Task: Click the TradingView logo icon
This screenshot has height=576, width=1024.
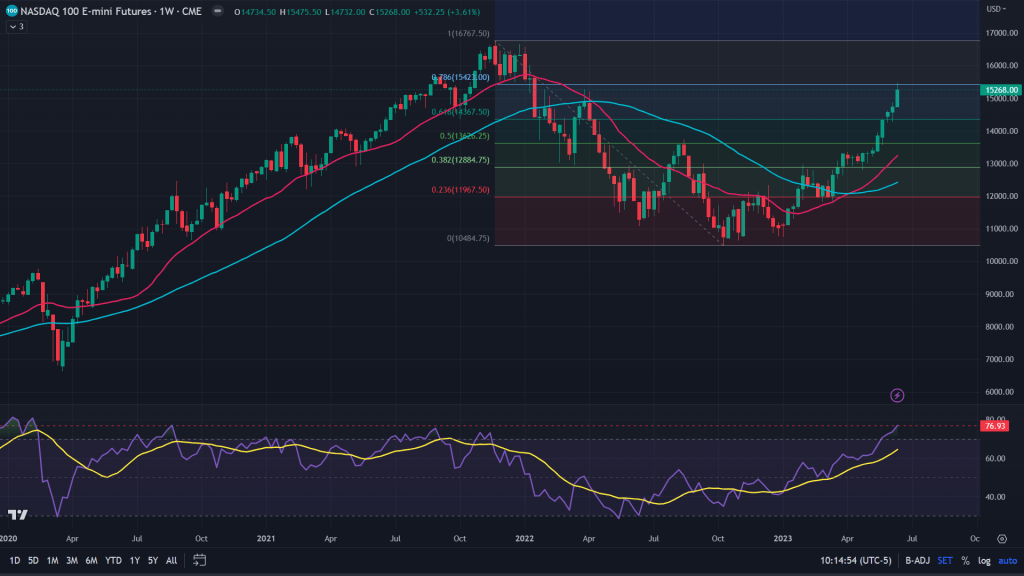Action: point(17,515)
